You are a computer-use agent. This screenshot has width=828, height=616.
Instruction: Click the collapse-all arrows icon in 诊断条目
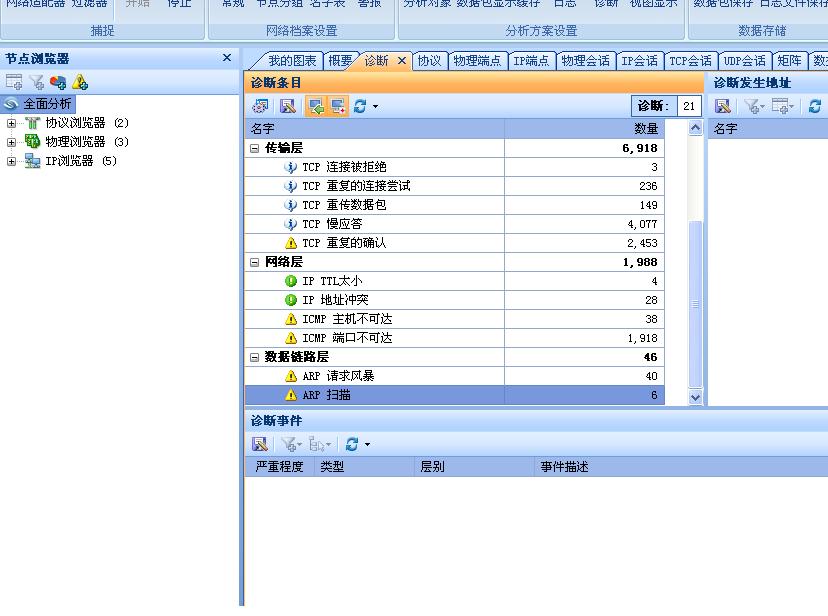316,108
